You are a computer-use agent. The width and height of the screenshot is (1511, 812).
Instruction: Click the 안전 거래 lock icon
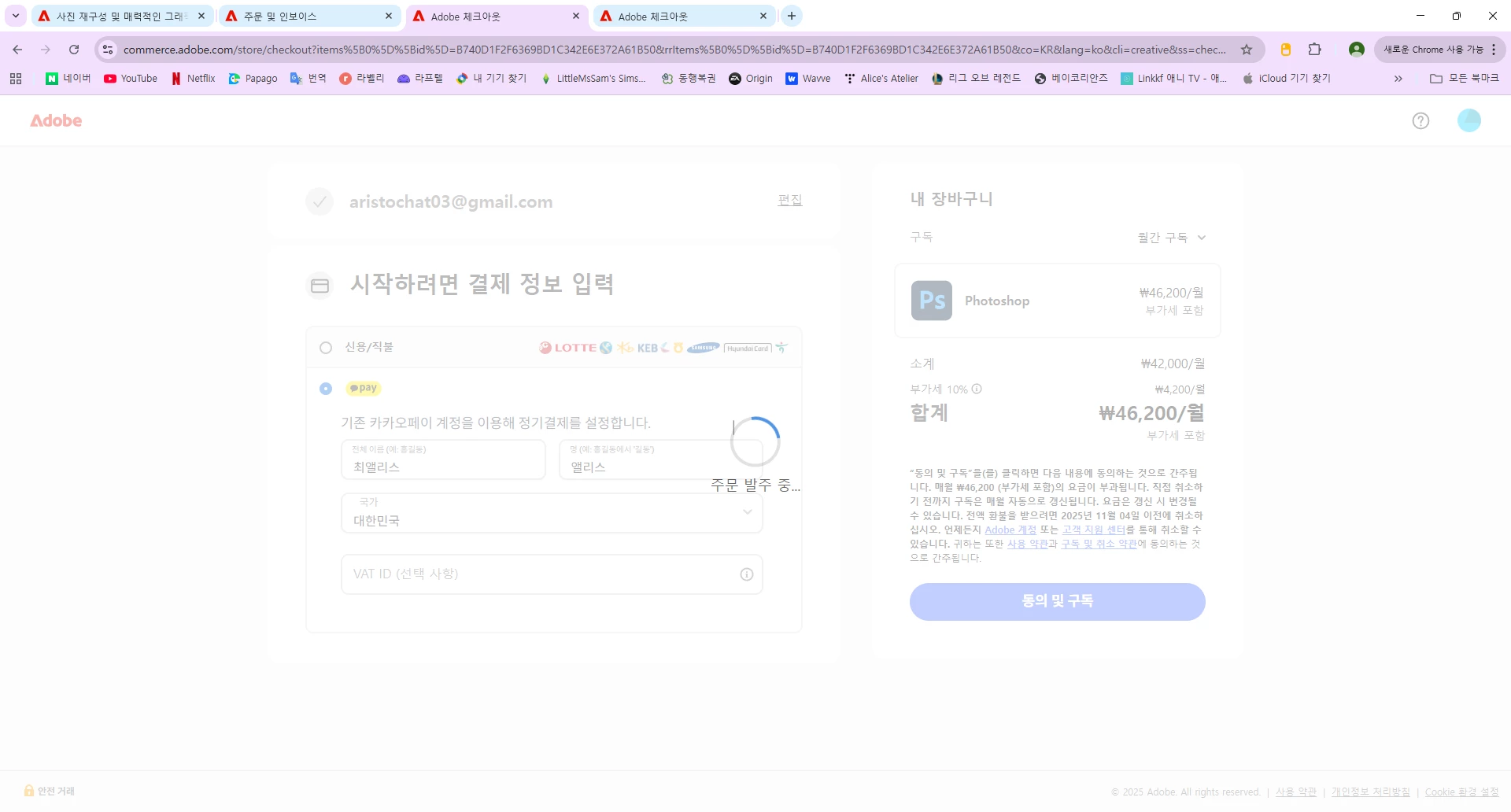[29, 791]
